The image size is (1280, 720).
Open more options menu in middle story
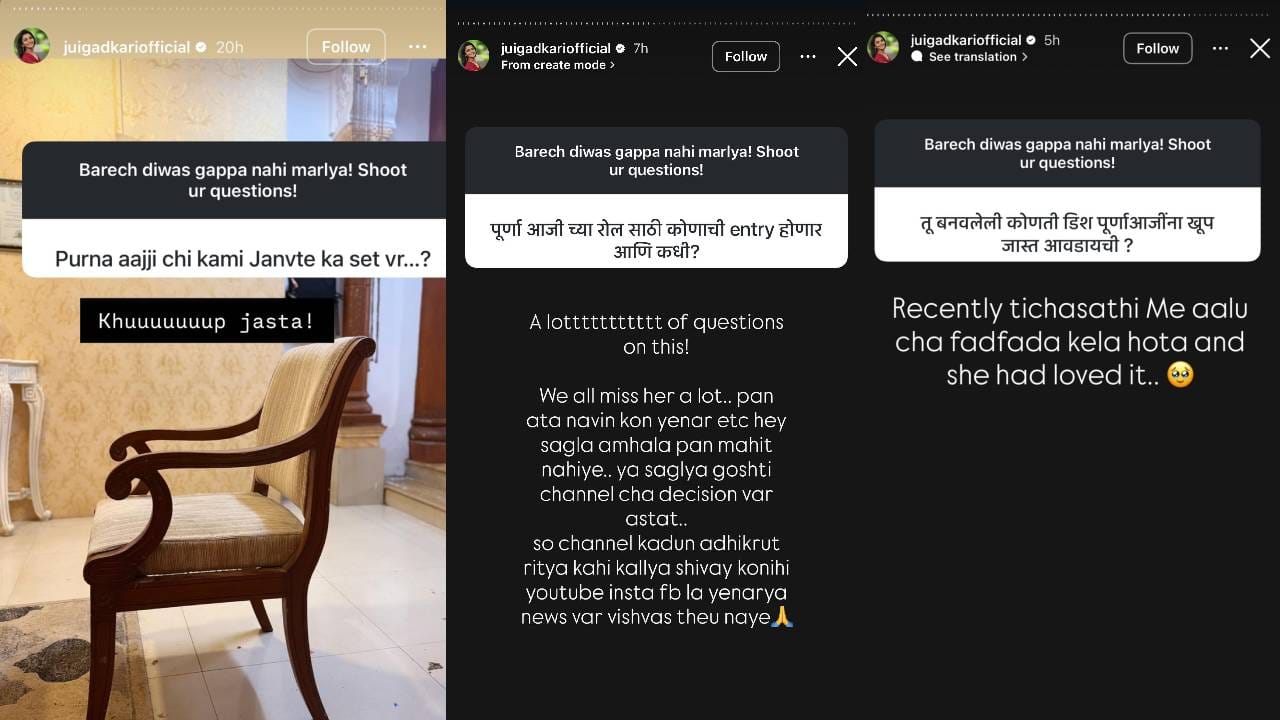tap(808, 57)
